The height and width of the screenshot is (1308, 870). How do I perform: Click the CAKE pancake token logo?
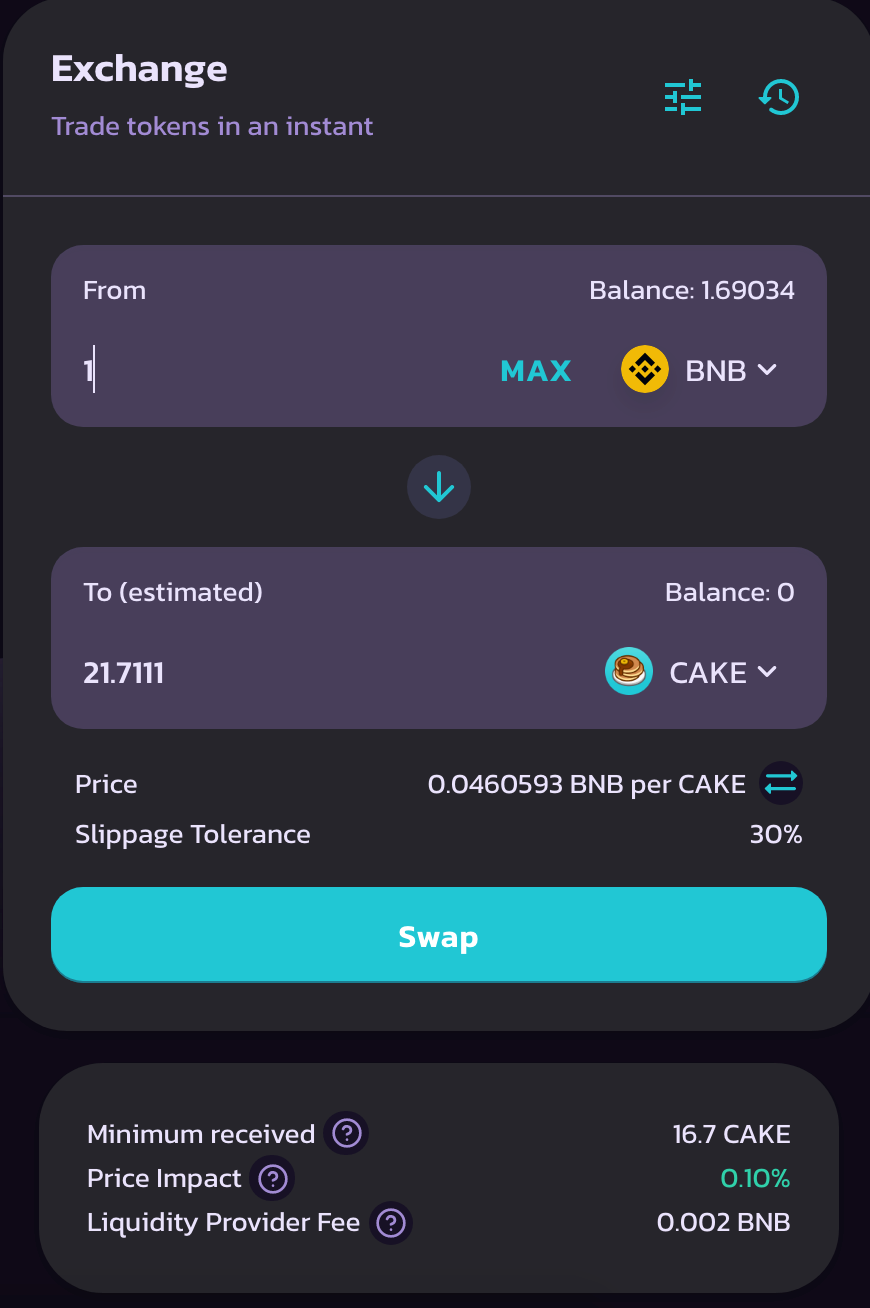pos(629,672)
